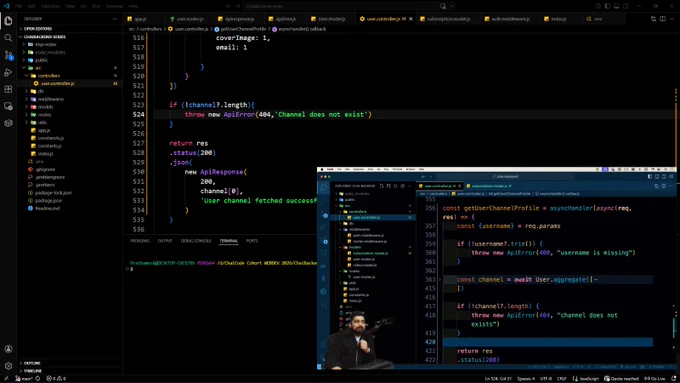Viewport: 680px width, 383px height.
Task: Click the notifications bell in status bar
Action: (x=673, y=379)
